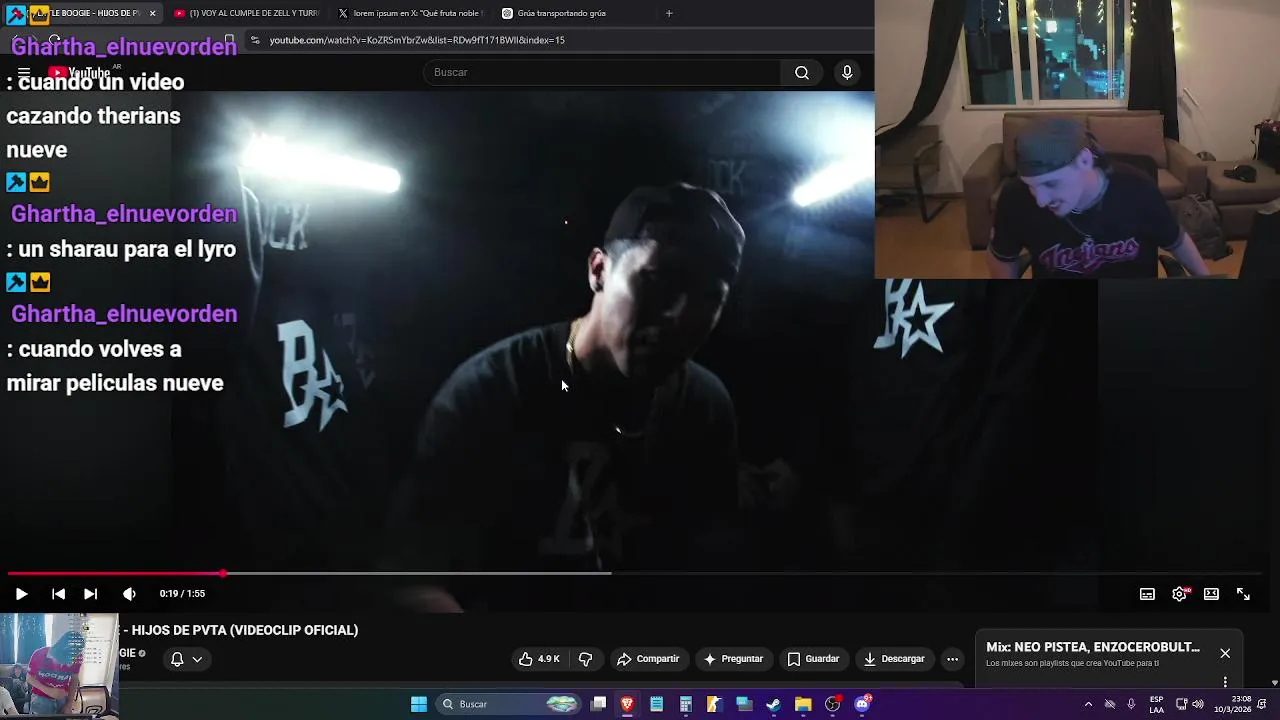Skip to next video in playlist
Screen dimensions: 1280x720
[90, 594]
